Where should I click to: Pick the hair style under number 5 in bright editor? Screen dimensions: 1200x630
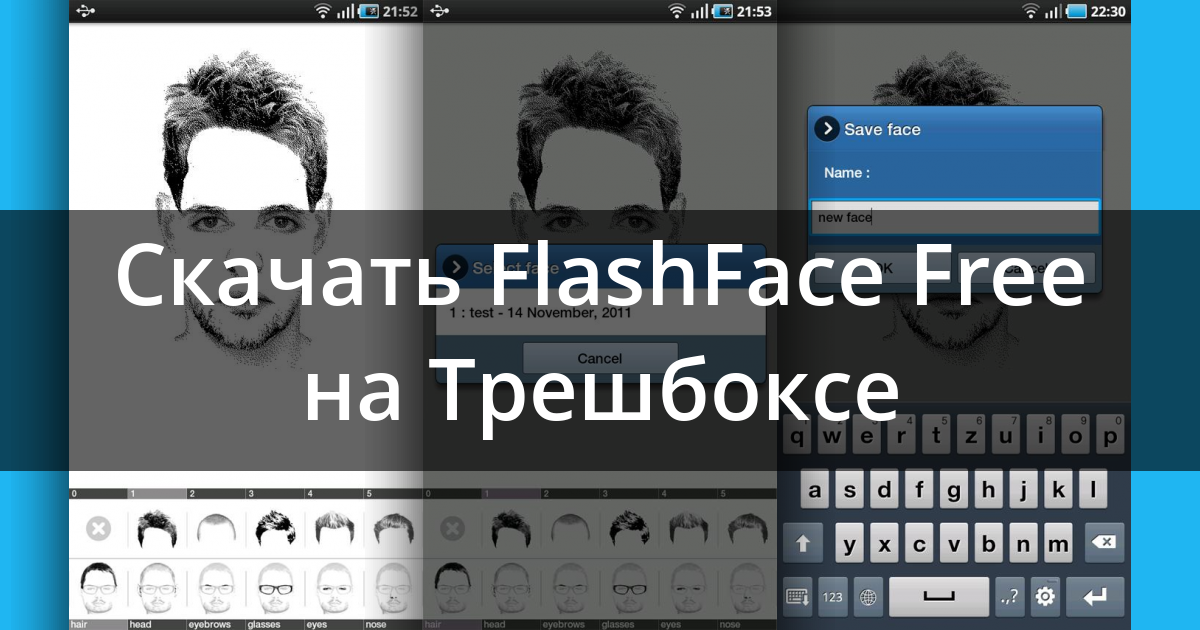[393, 529]
